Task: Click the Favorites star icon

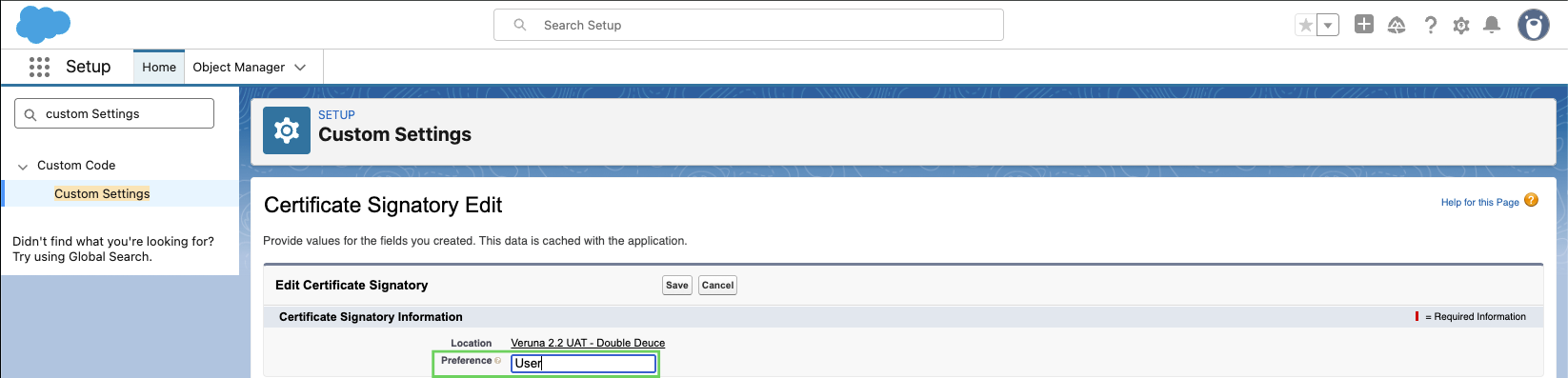Action: click(x=1306, y=26)
